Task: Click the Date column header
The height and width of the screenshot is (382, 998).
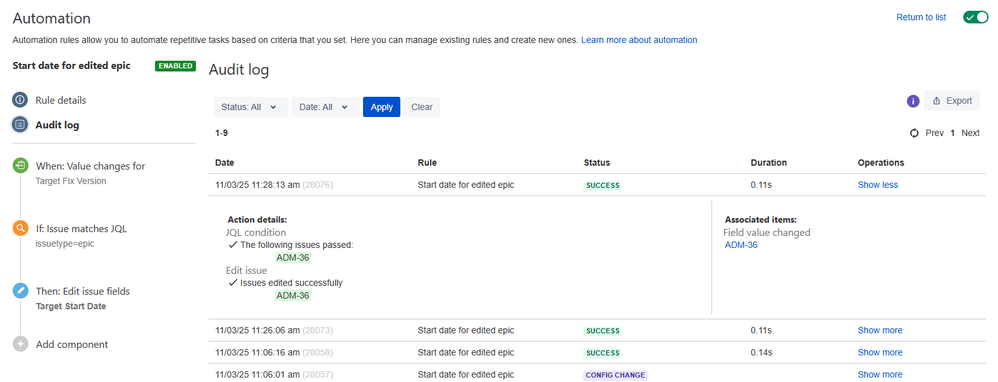Action: click(x=225, y=163)
